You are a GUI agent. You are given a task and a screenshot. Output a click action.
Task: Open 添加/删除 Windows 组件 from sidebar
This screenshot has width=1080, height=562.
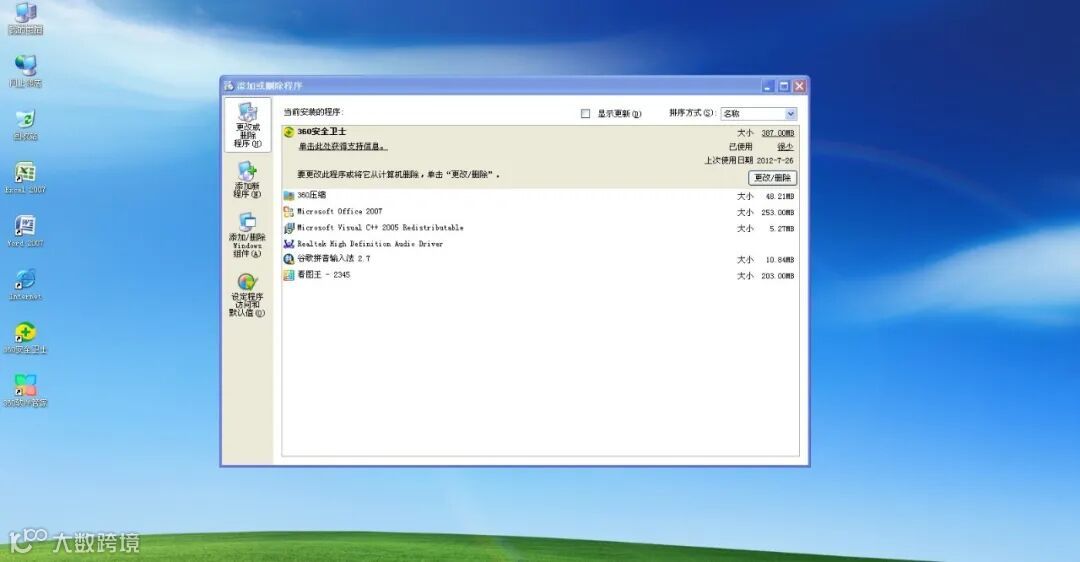pos(247,236)
